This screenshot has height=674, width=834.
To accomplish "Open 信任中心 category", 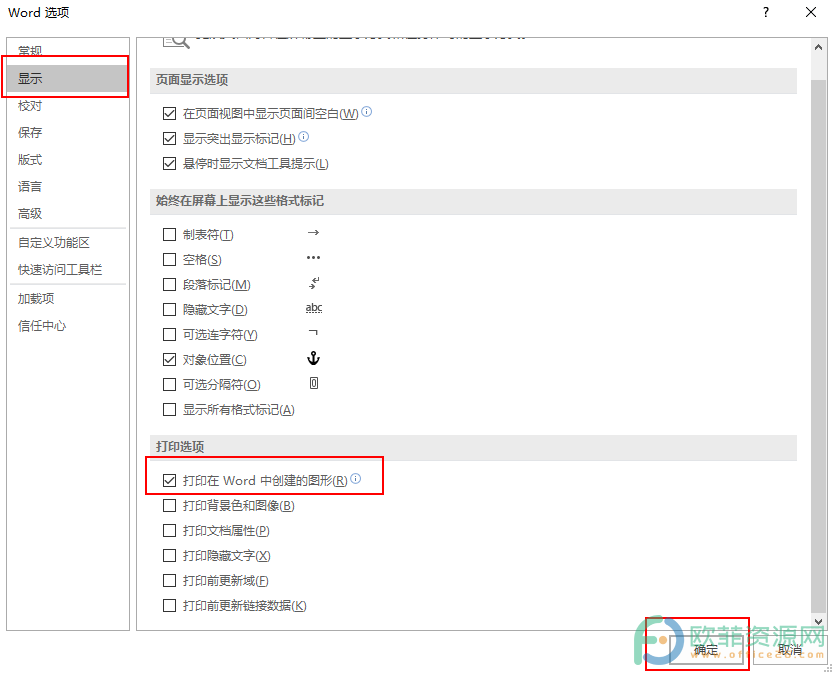I will point(67,326).
